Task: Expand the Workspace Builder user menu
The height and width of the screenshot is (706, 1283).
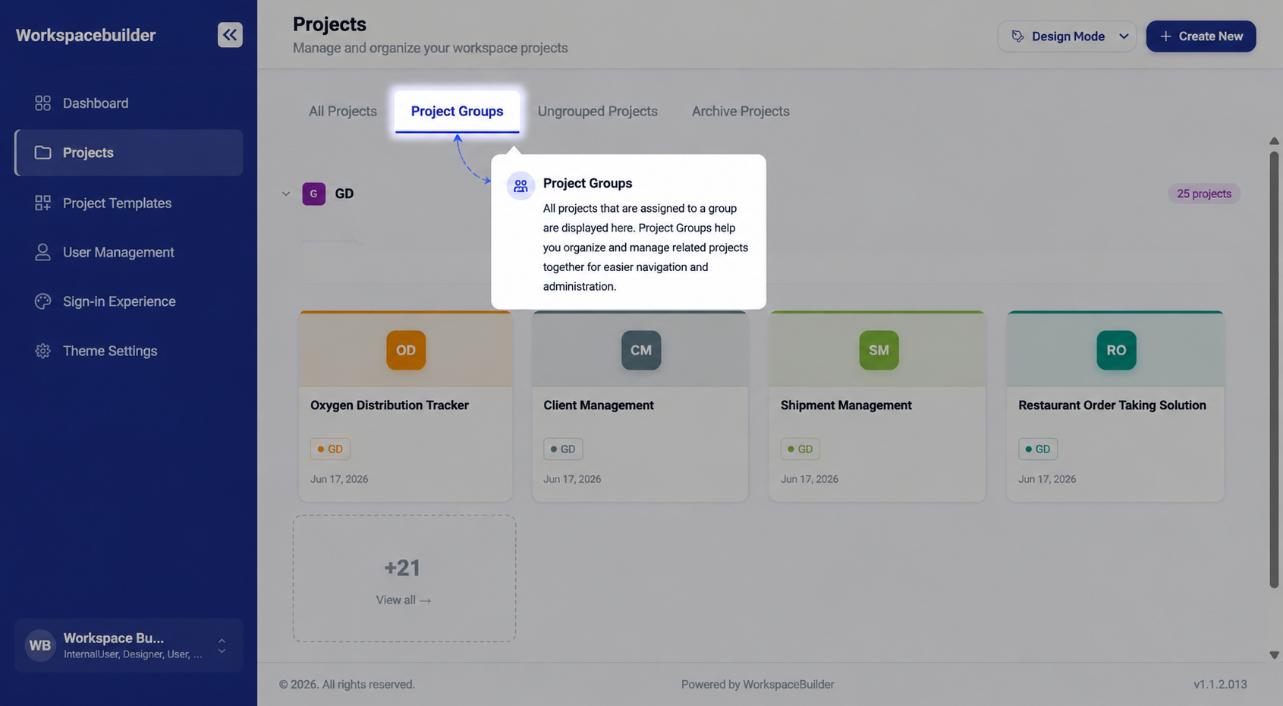Action: pyautogui.click(x=129, y=645)
